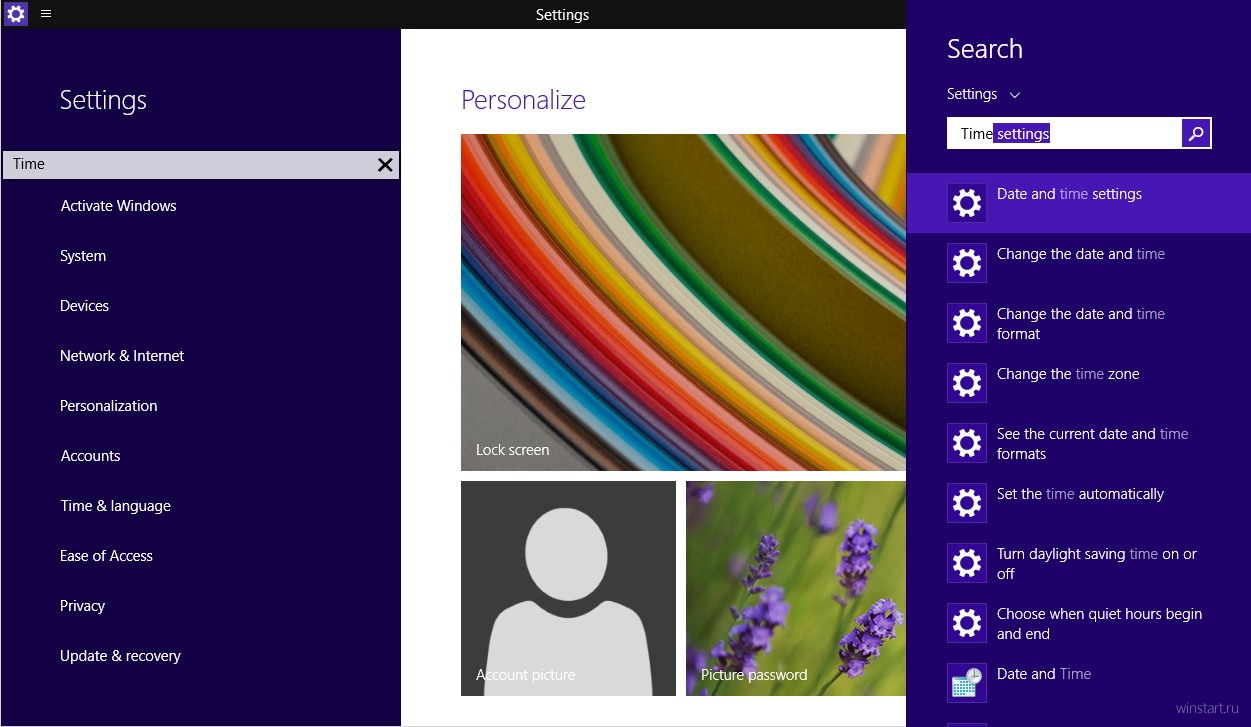Click gear icon for Date and time settings
This screenshot has width=1251, height=727.
[x=967, y=203]
